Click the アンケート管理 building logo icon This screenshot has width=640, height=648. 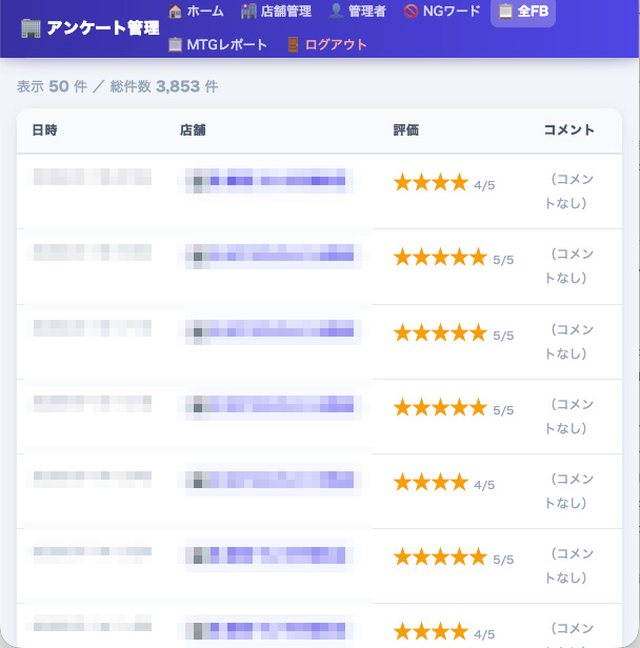(x=31, y=29)
